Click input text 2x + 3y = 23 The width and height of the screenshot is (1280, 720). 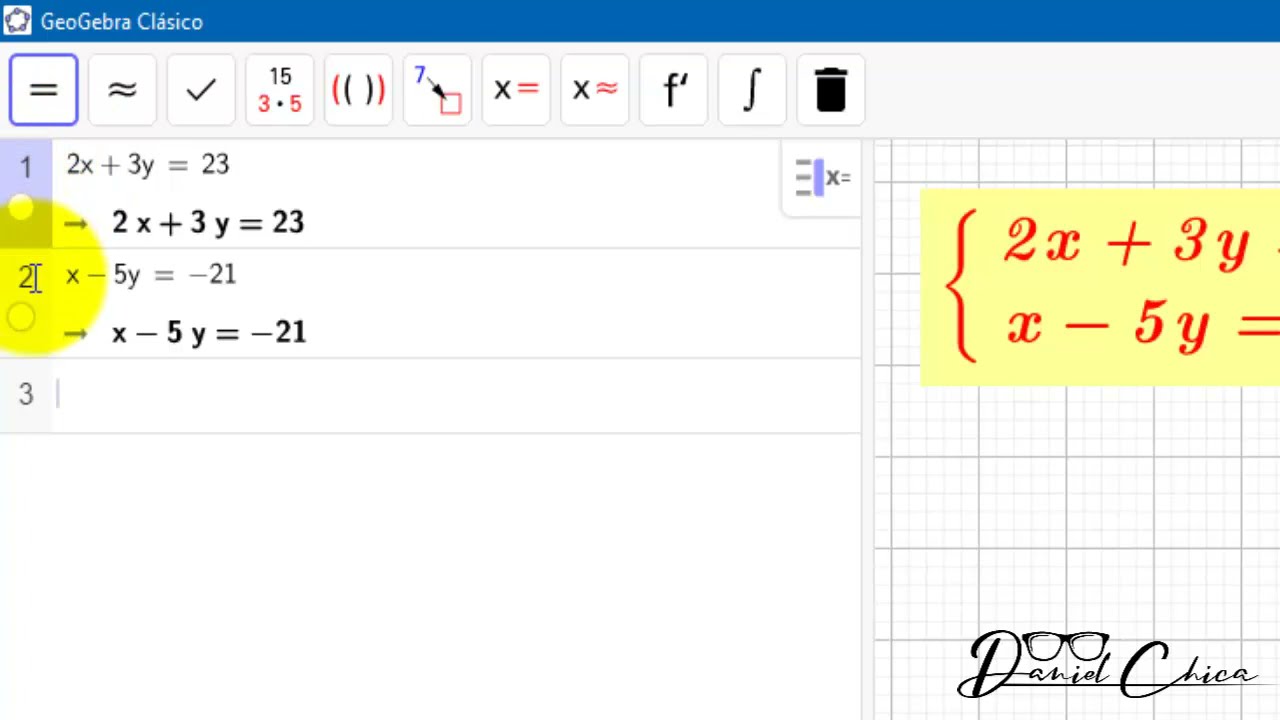148,165
